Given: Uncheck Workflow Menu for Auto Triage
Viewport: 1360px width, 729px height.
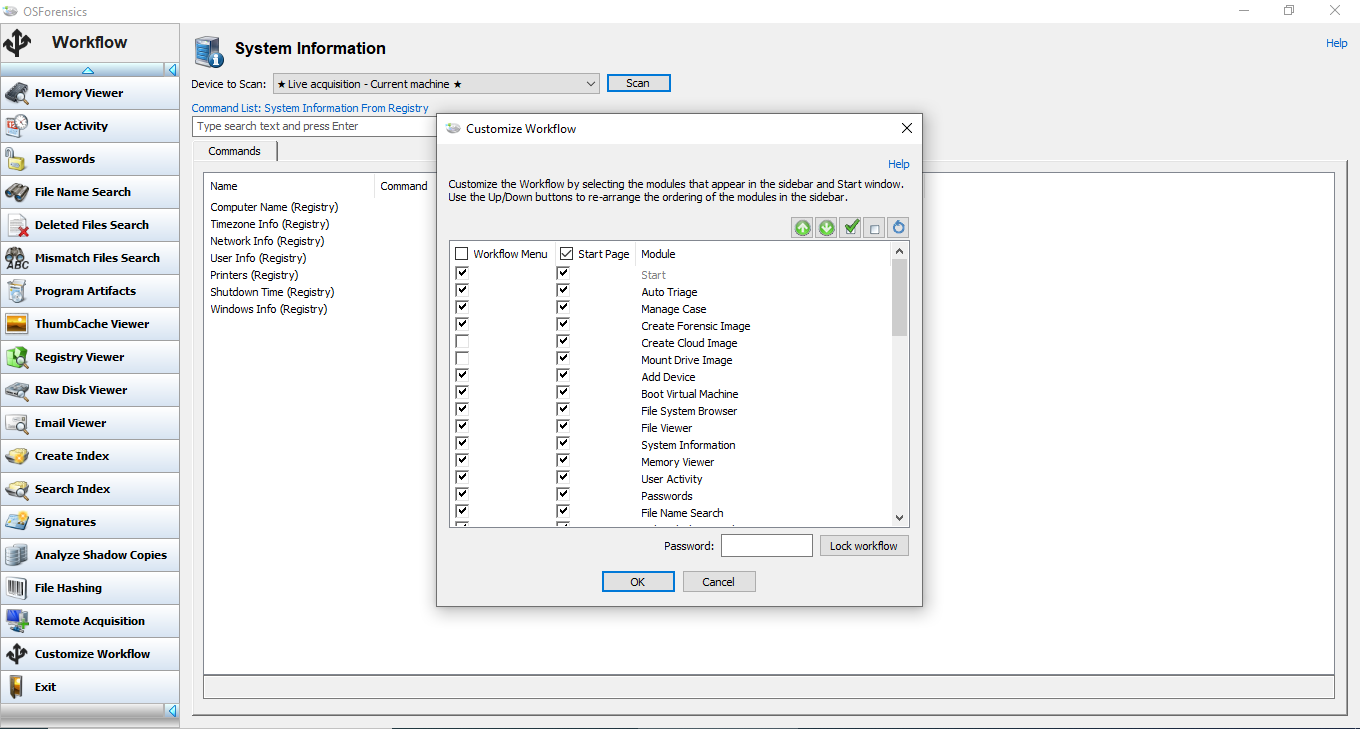Looking at the screenshot, I should pos(462,292).
